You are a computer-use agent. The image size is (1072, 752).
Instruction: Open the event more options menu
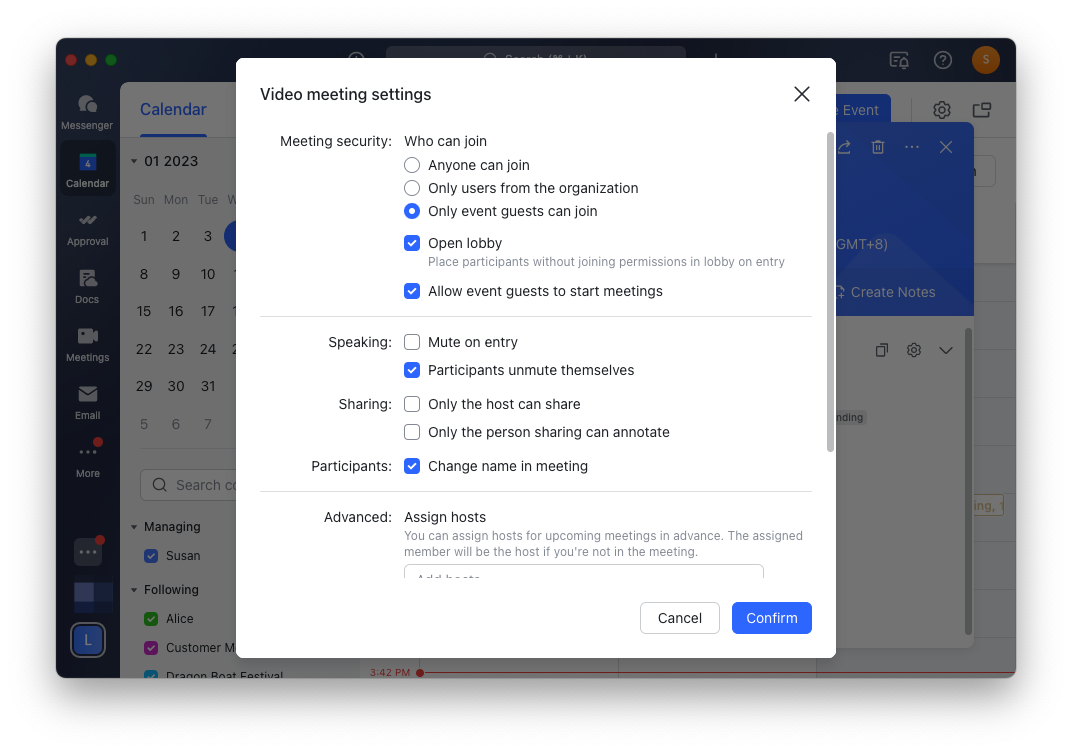pos(911,146)
